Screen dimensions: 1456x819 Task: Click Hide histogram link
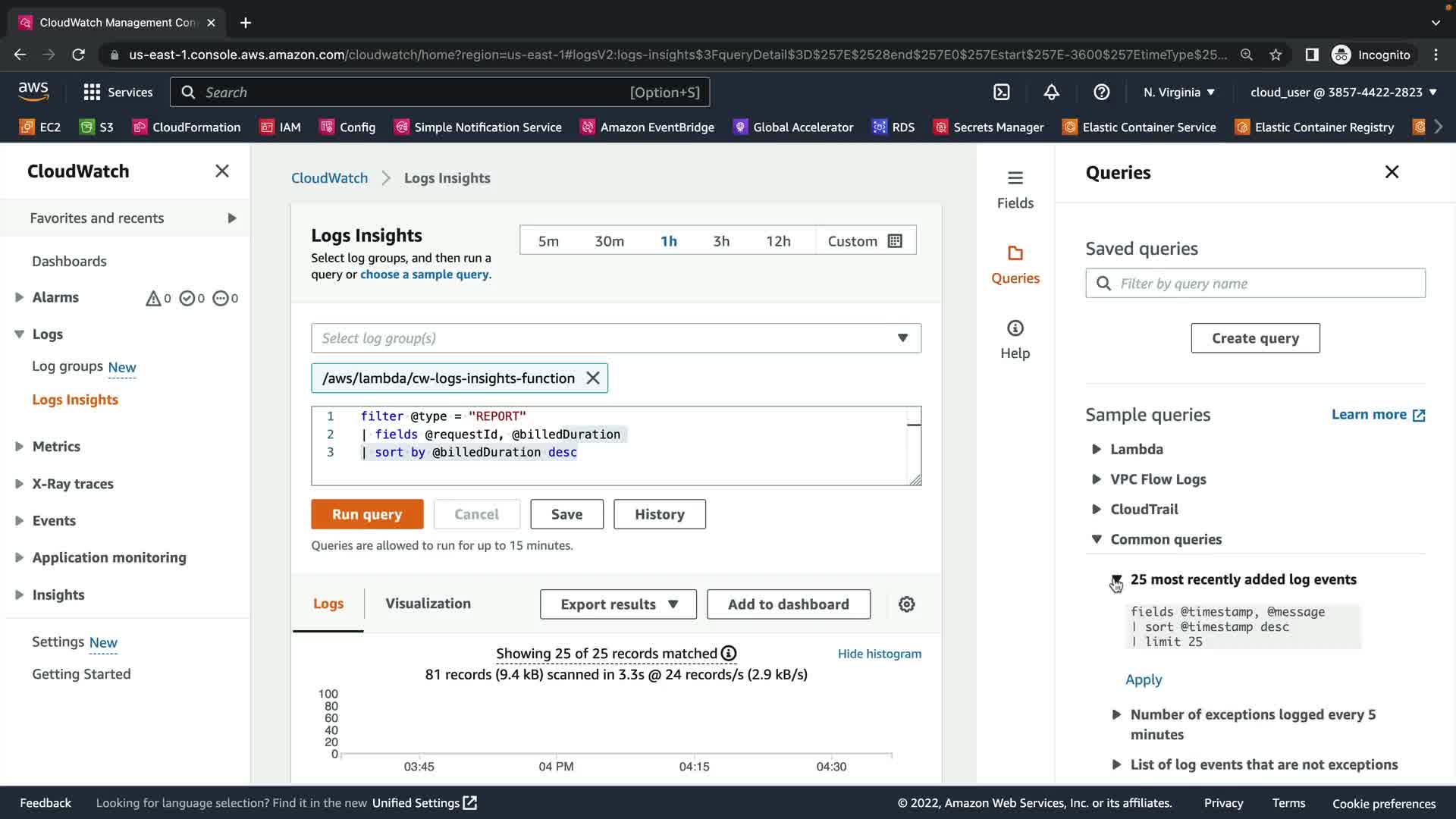[x=879, y=654]
